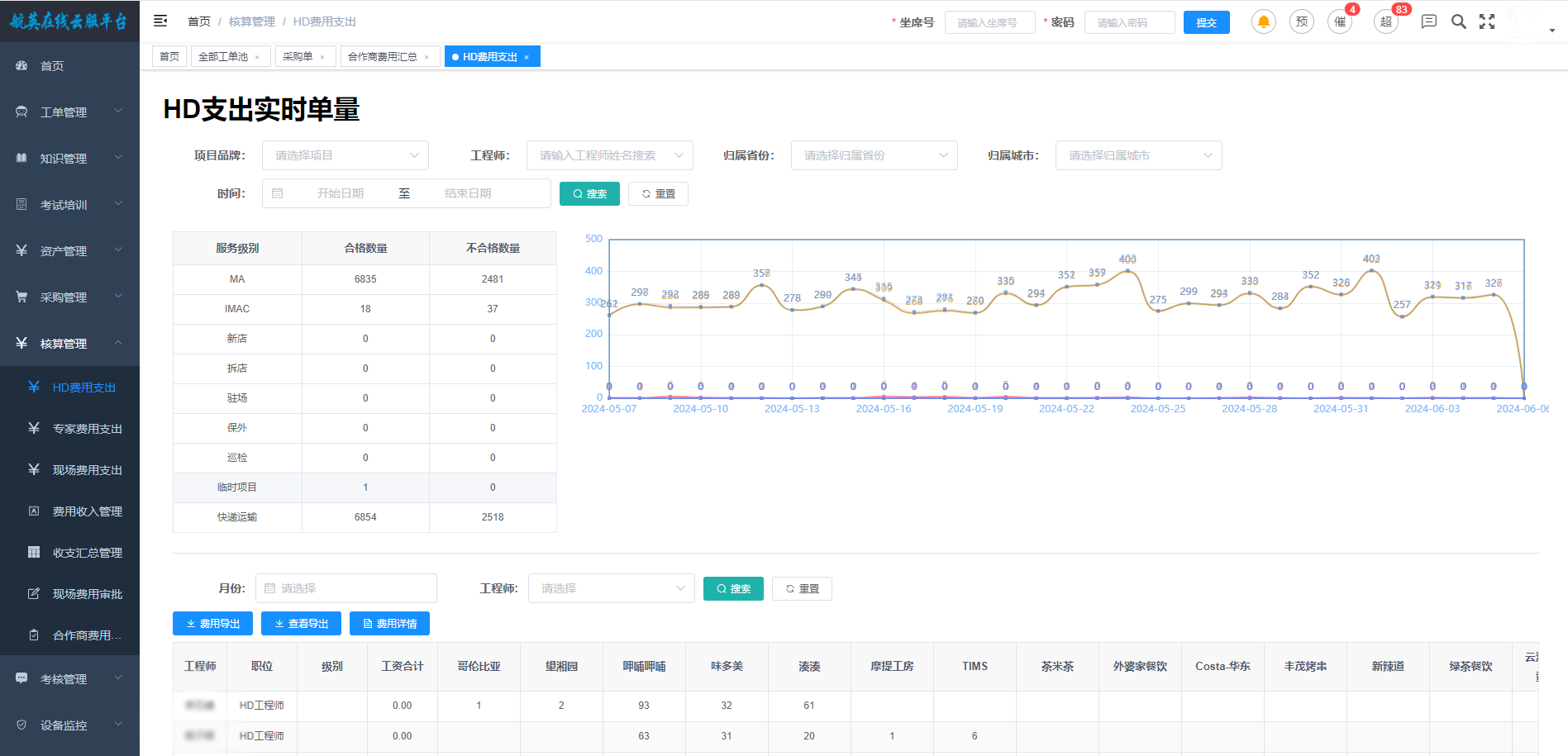Open the 归属省份 dropdown

(x=874, y=155)
